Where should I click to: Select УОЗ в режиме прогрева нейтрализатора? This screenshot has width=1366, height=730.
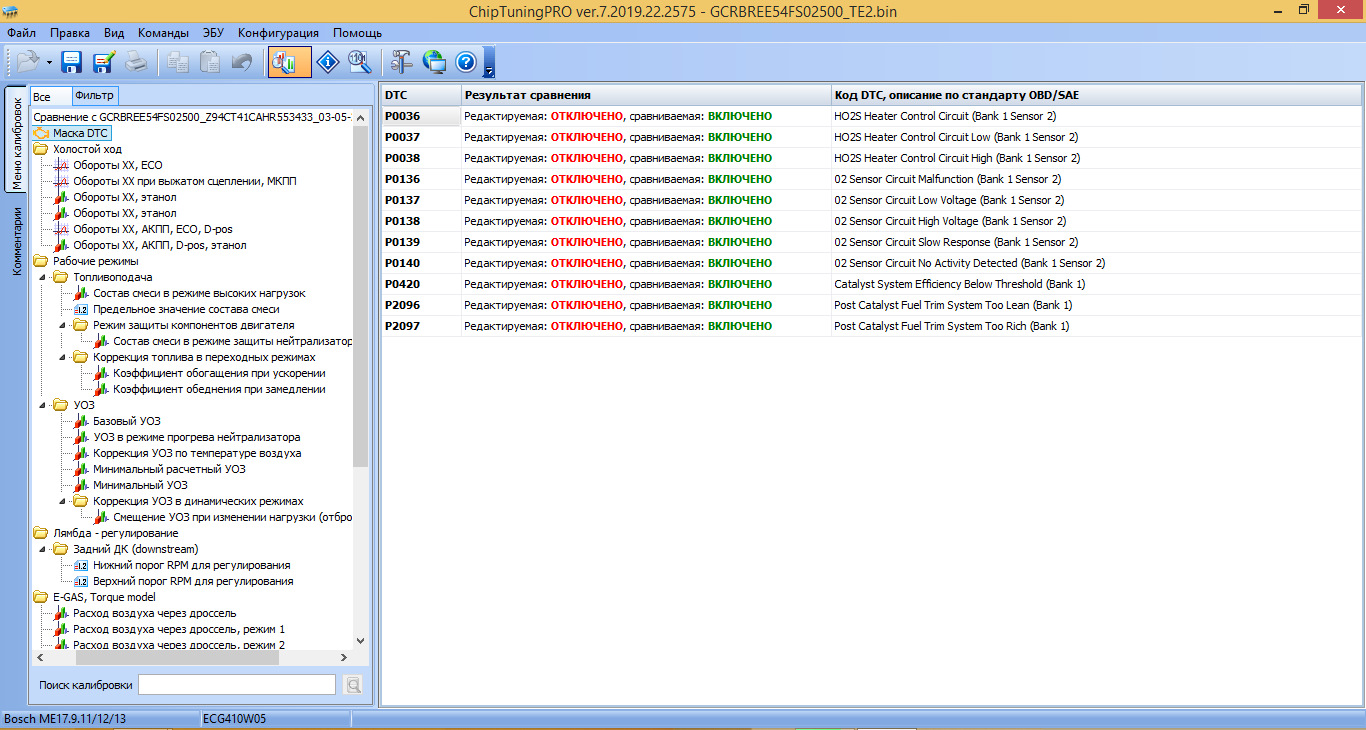click(196, 437)
